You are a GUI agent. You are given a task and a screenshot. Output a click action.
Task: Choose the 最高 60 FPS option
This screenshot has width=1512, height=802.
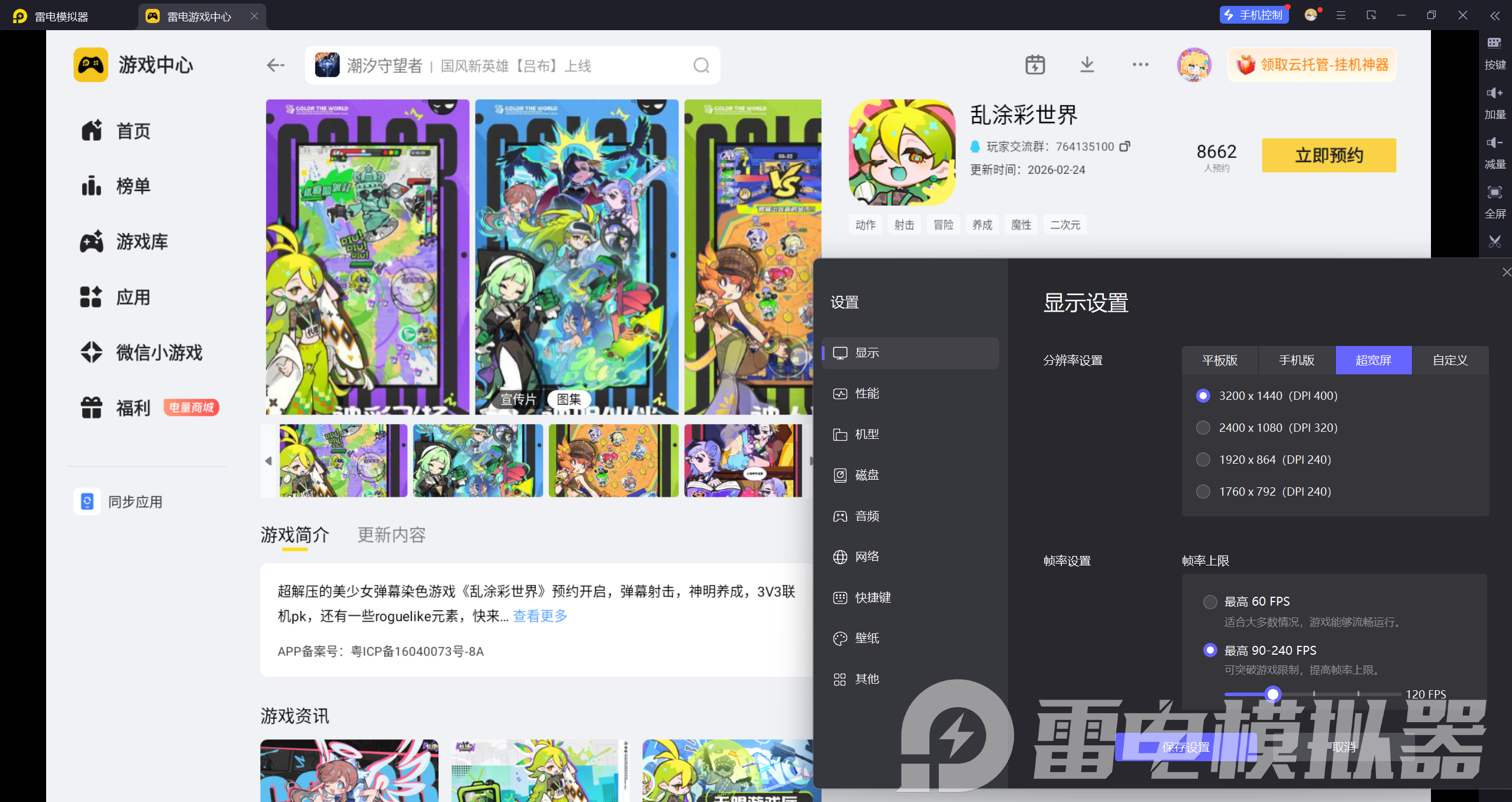(x=1210, y=602)
